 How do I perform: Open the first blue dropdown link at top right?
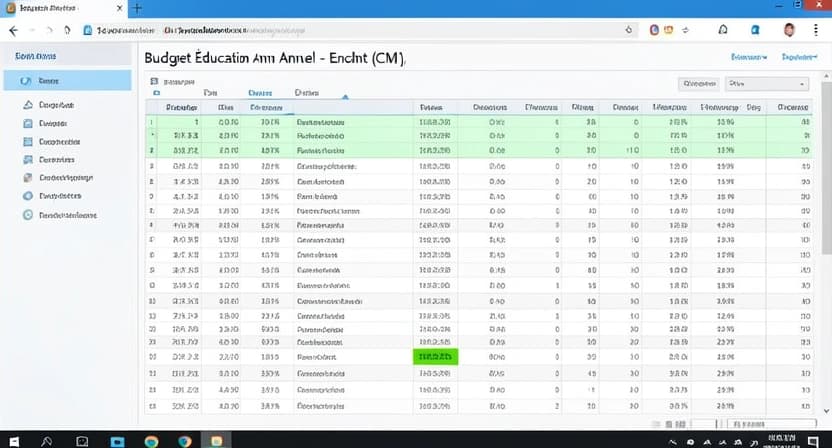749,57
